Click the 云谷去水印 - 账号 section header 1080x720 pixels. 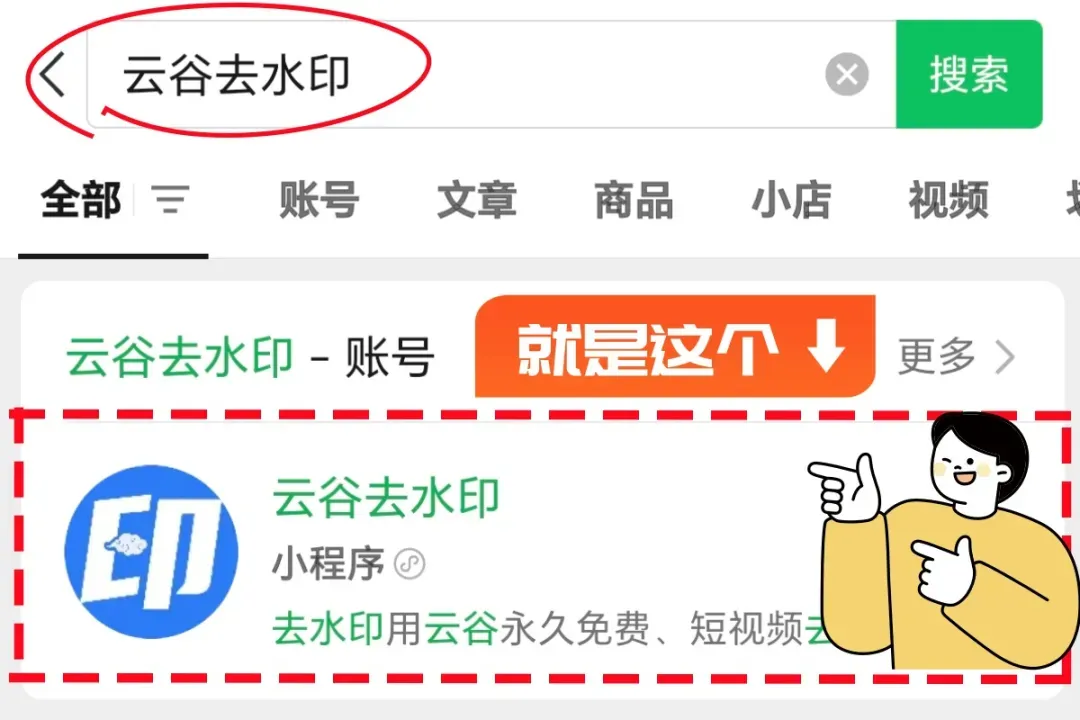pos(250,358)
